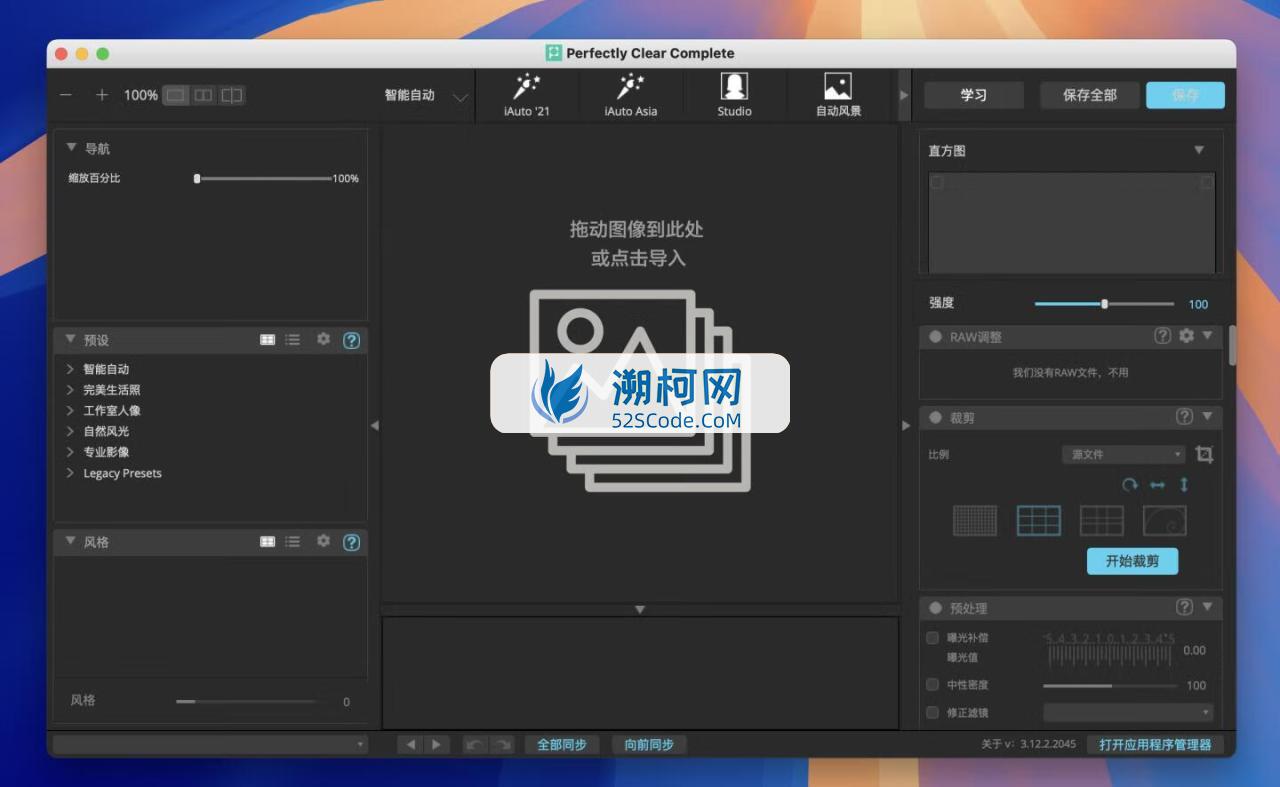Open 风格 panel gear settings
This screenshot has width=1280, height=787.
click(323, 541)
